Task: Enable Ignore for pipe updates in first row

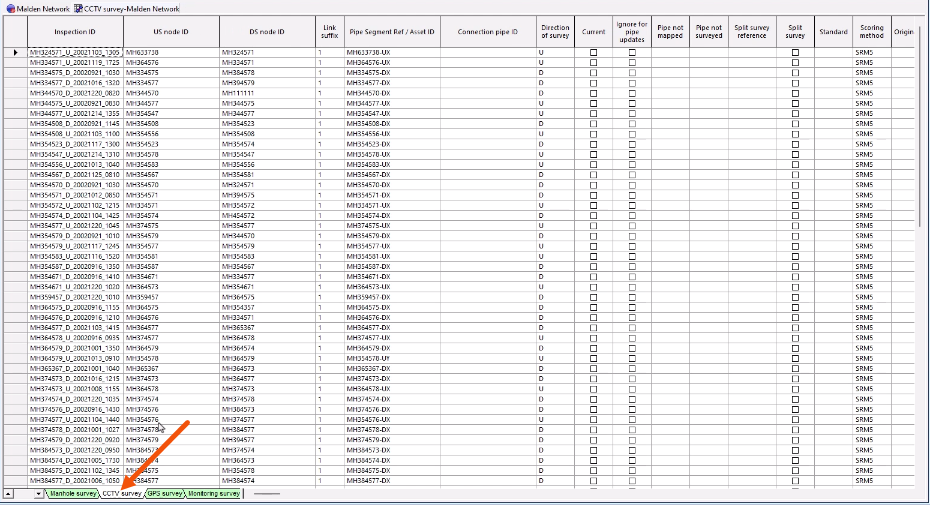Action: [632, 52]
